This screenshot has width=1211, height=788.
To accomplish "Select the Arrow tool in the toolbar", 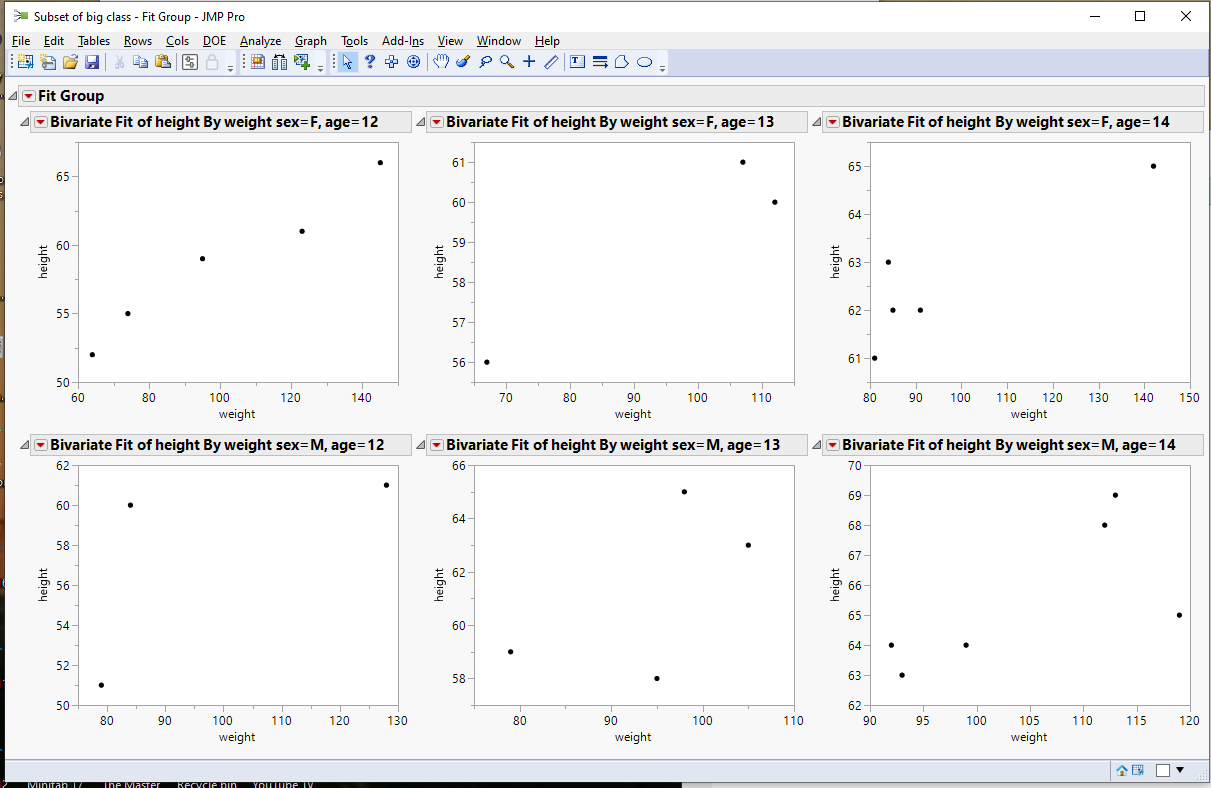I will pos(346,61).
